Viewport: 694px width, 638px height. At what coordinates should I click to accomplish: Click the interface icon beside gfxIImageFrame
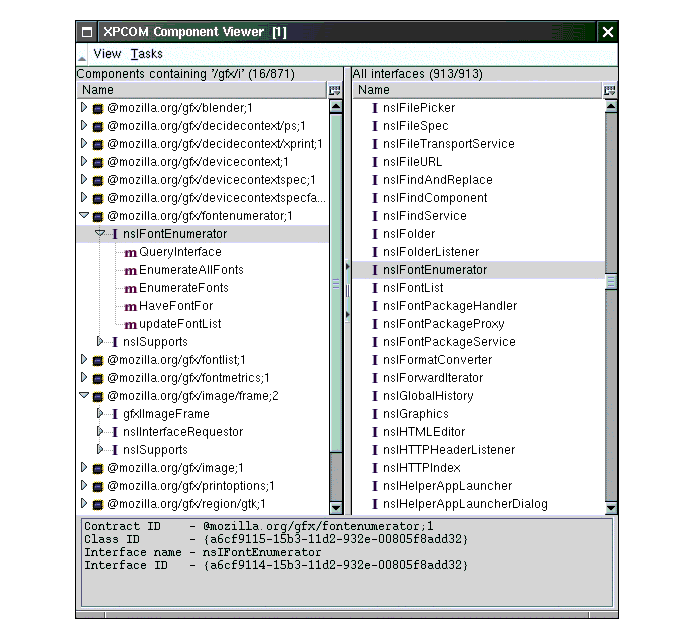pyautogui.click(x=114, y=414)
